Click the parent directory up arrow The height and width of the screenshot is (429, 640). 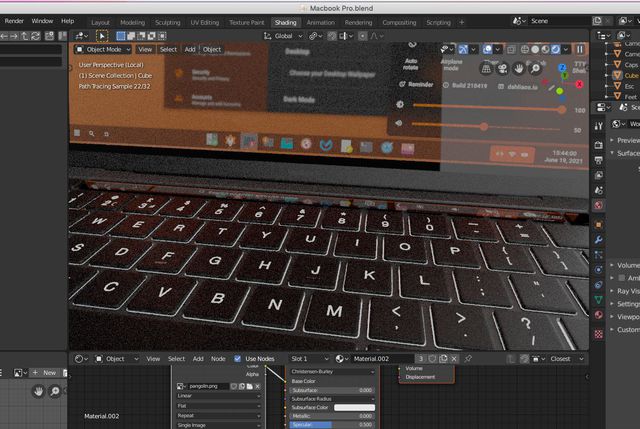click(x=24, y=36)
